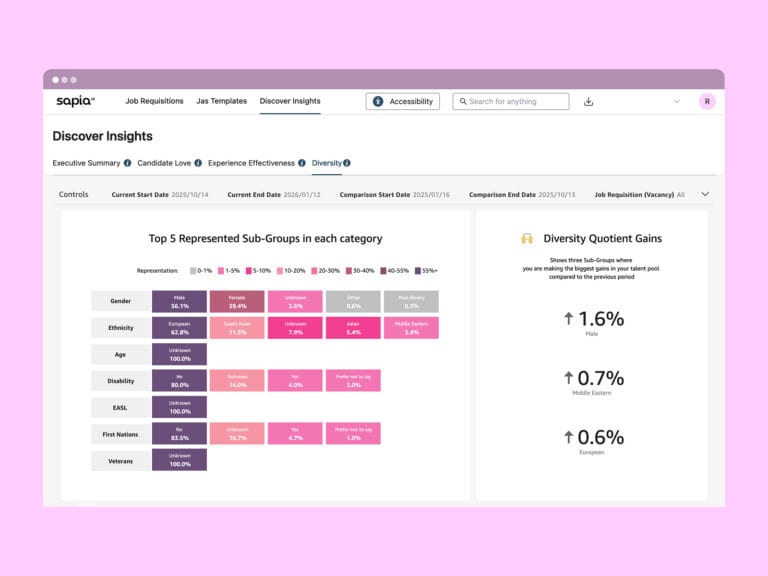Open Job Requisitions menu item
Image resolution: width=768 pixels, height=576 pixels.
point(154,101)
